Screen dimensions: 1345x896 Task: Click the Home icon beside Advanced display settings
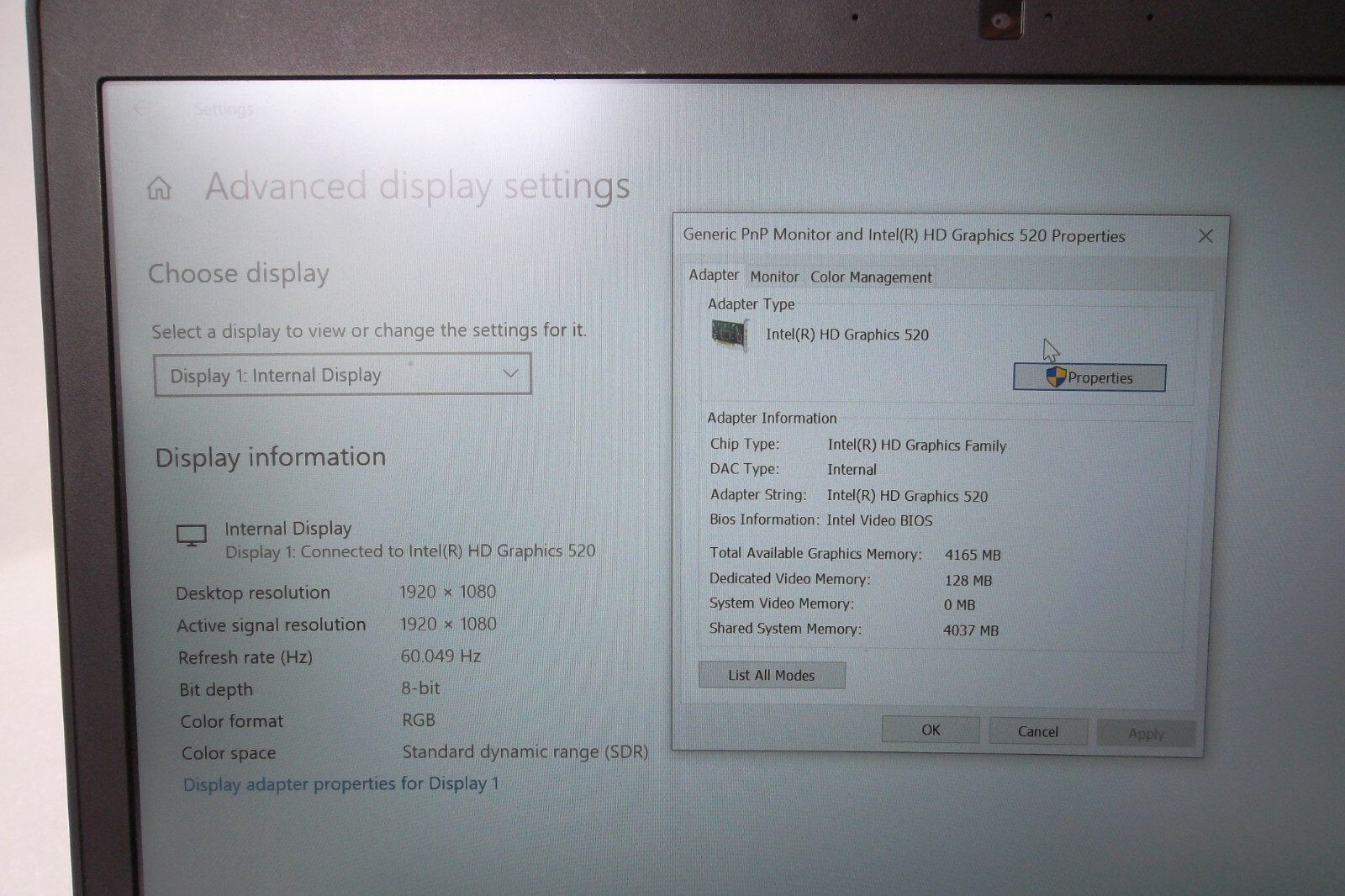[x=159, y=187]
